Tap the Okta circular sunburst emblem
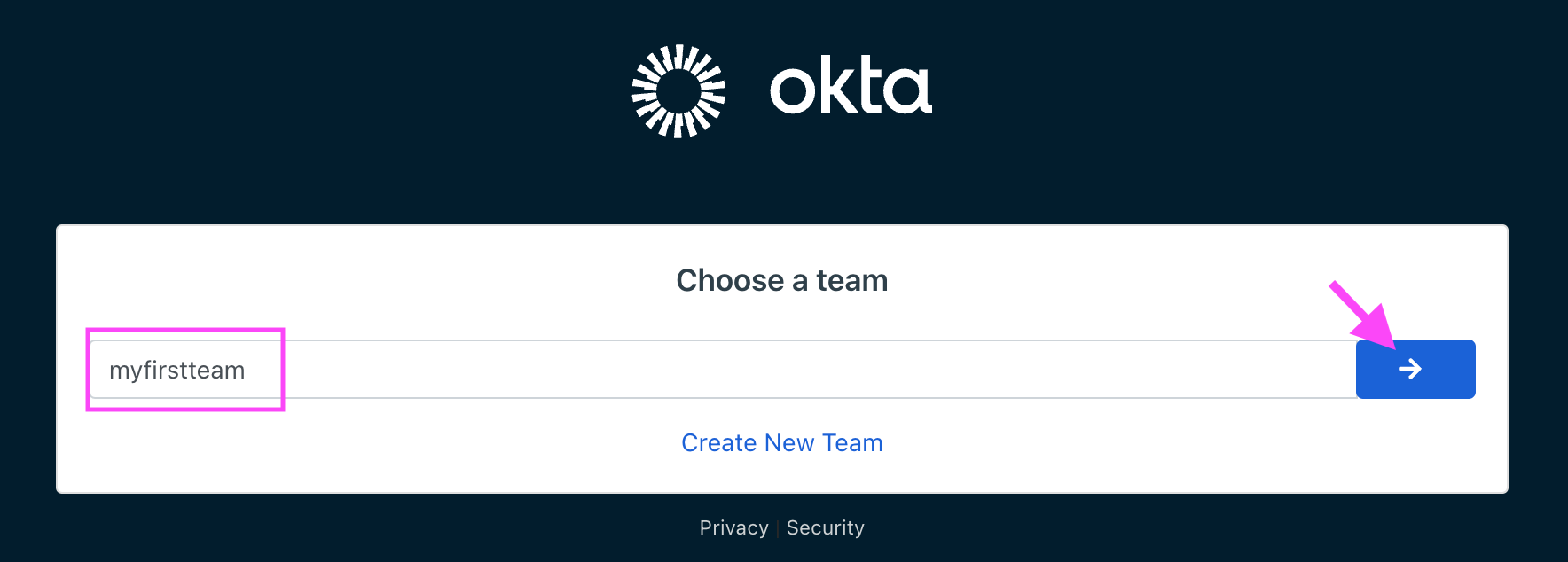The width and height of the screenshot is (1568, 562). click(x=678, y=89)
